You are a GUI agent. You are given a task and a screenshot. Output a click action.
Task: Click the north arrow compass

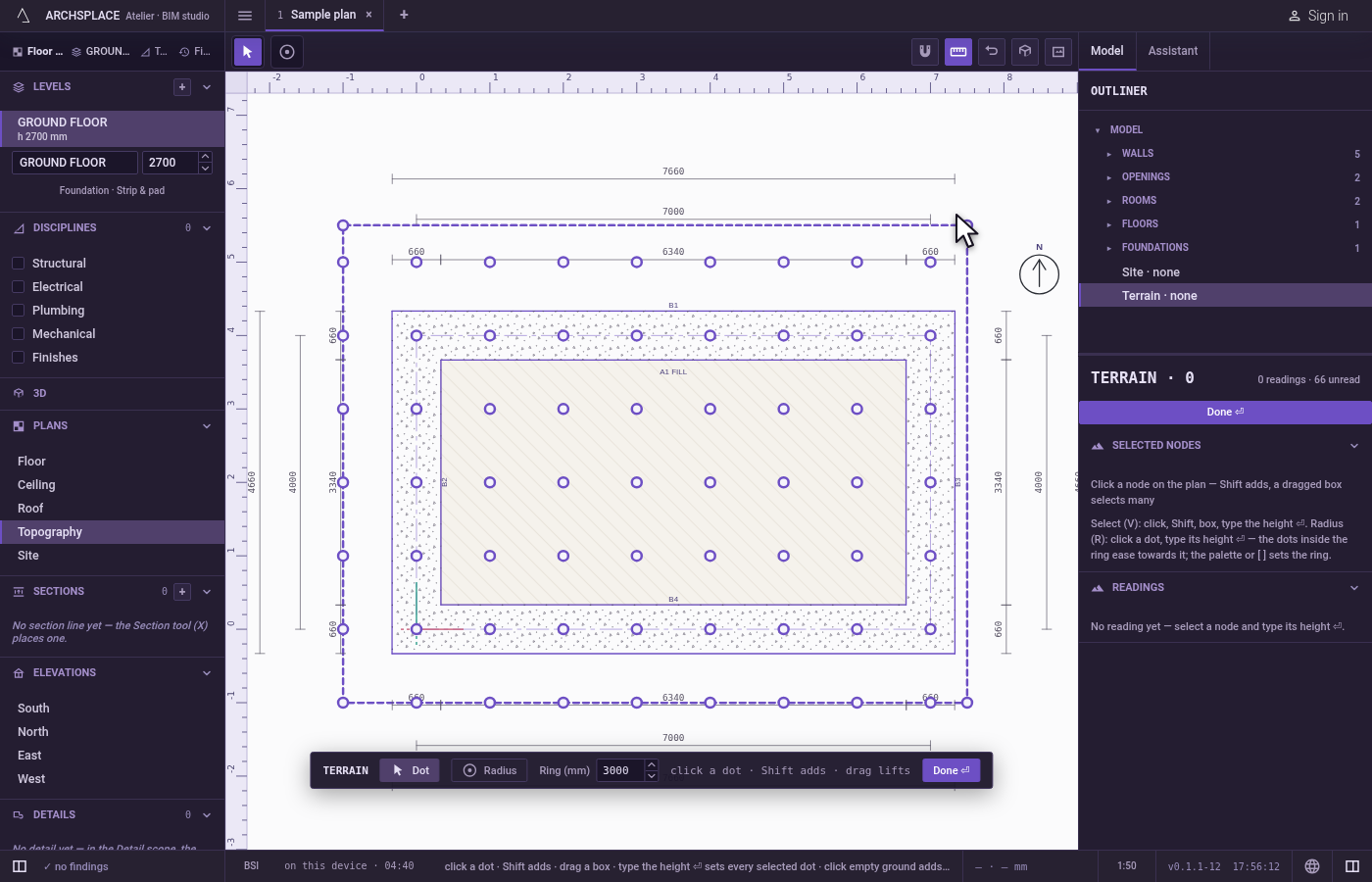1039,273
